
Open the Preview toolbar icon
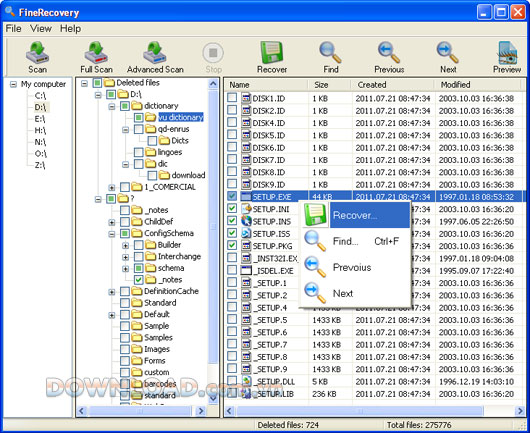[507, 53]
